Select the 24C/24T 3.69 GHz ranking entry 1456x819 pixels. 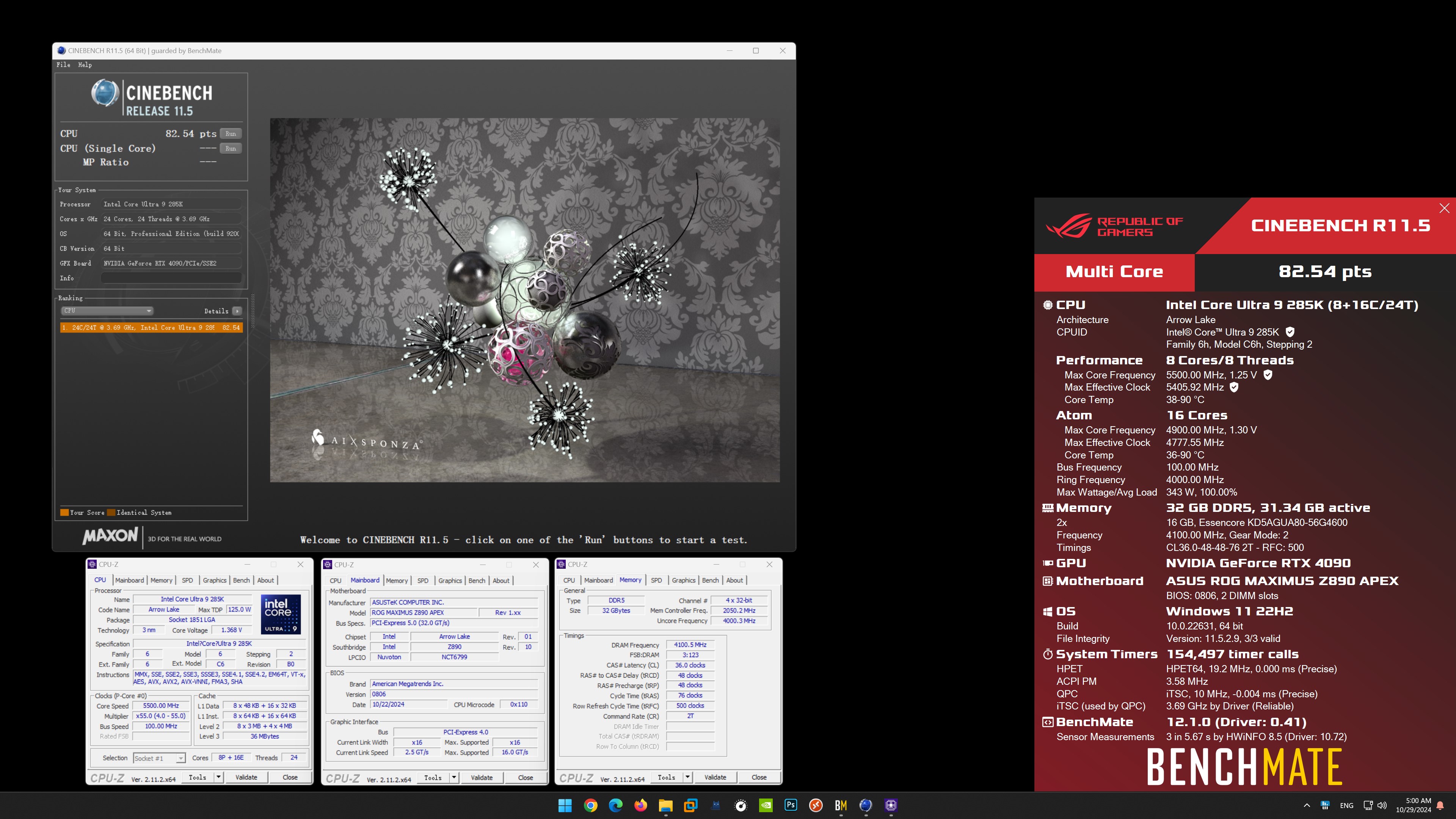152,327
